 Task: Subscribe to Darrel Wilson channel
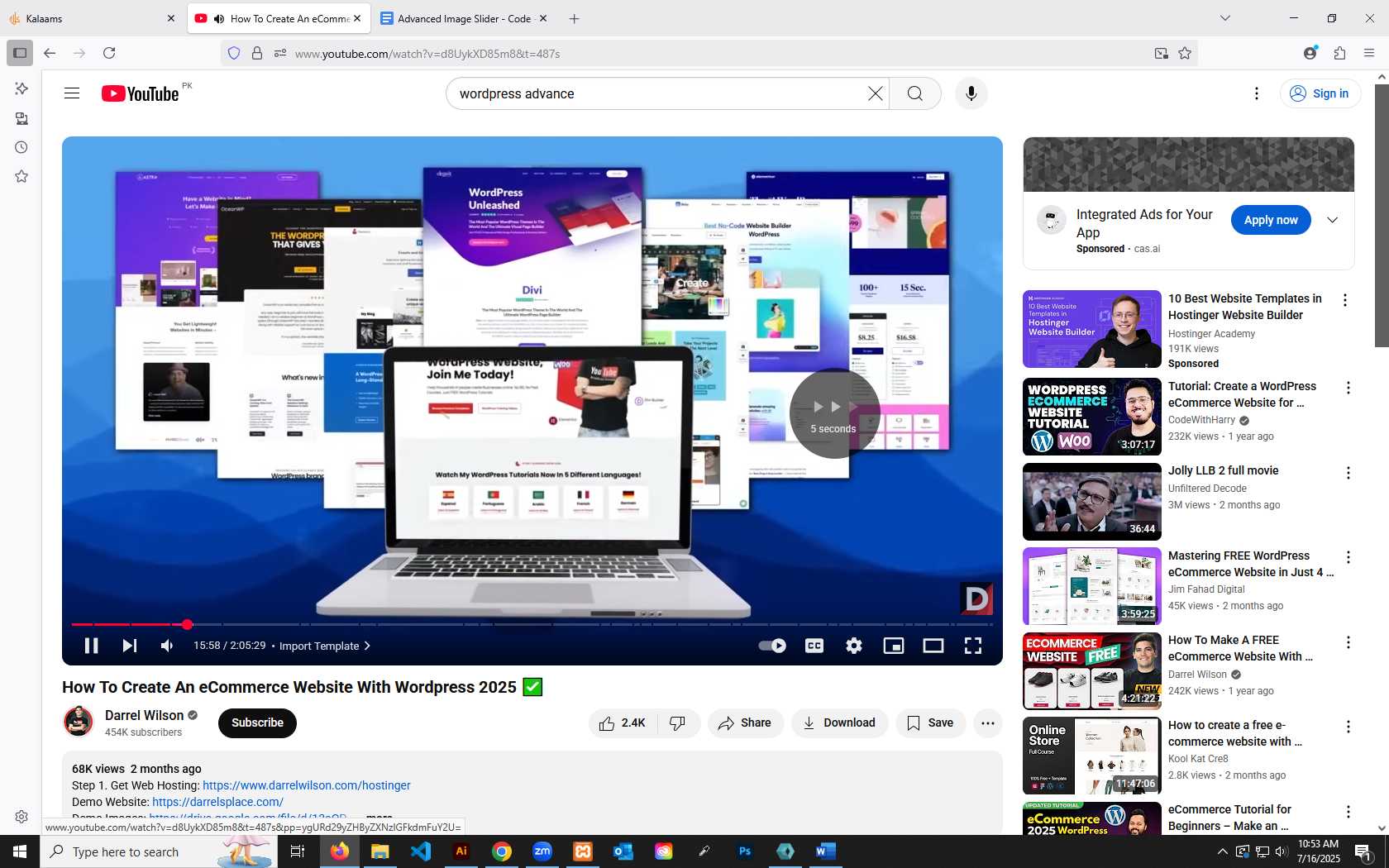click(257, 723)
